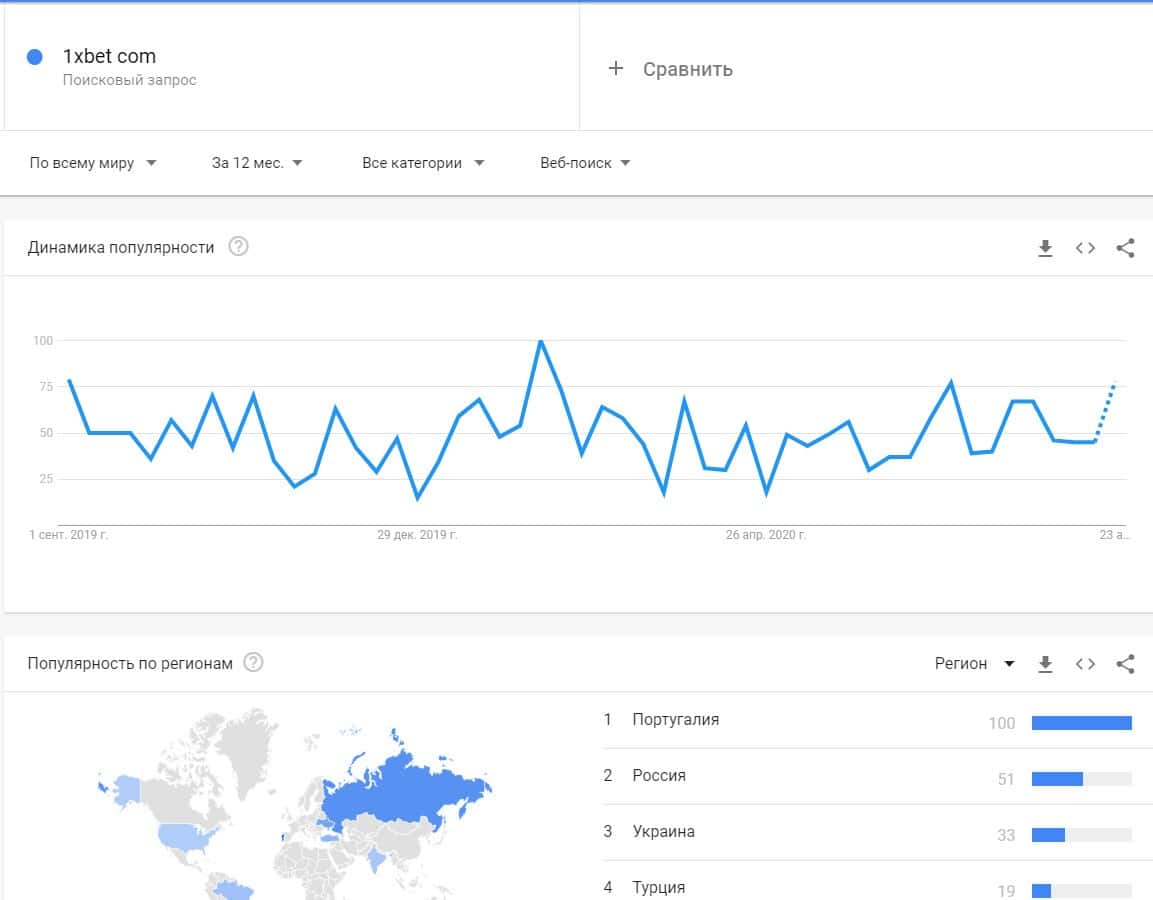Open the Регион view selector dropdown
This screenshot has height=900, width=1153.
974,664
